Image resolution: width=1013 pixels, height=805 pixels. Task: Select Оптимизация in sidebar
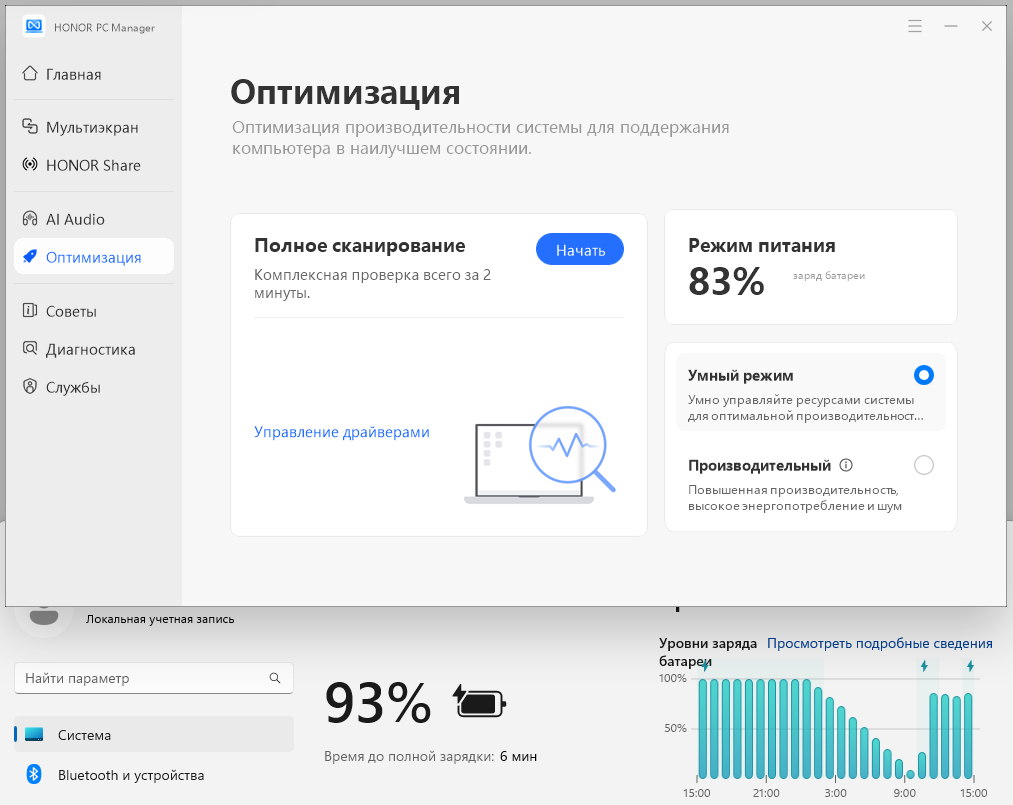click(x=94, y=257)
